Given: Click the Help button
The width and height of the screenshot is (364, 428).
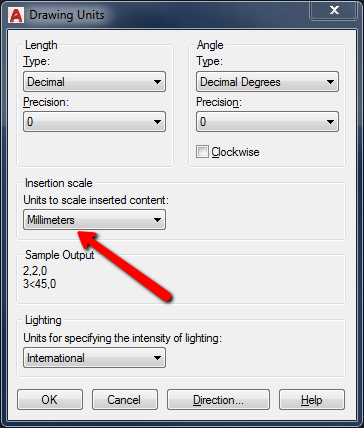Looking at the screenshot, I should tap(312, 400).
